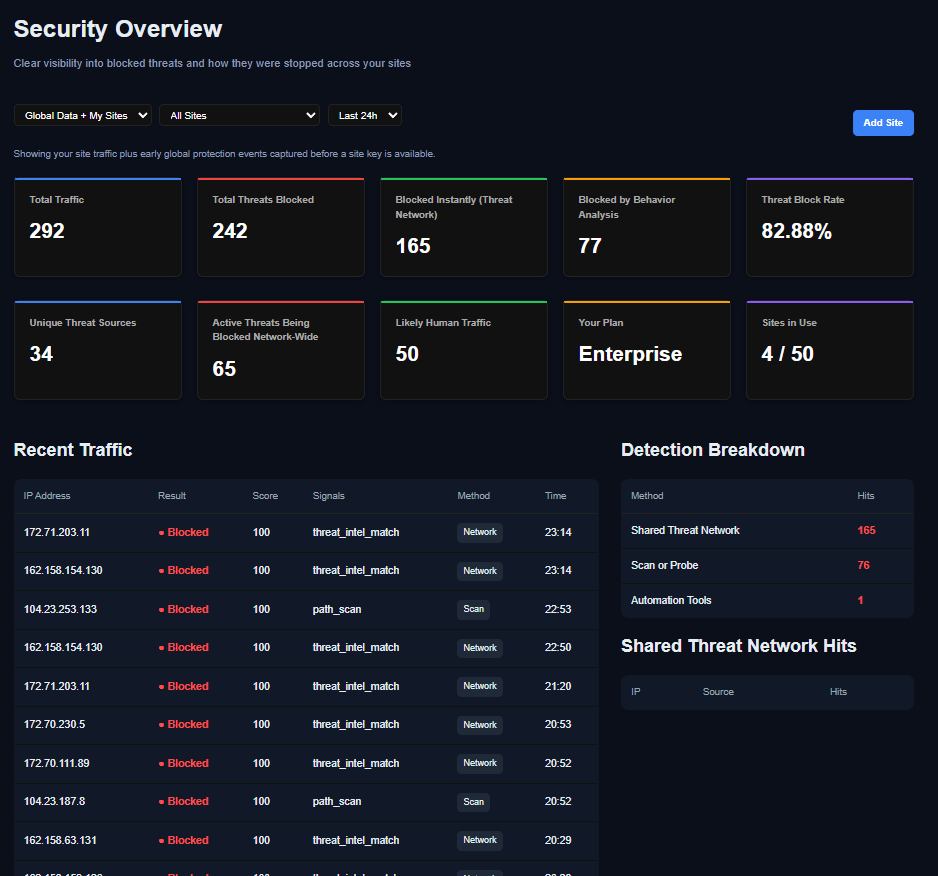Select the Blocked by Behavior Analysis card

tap(647, 227)
